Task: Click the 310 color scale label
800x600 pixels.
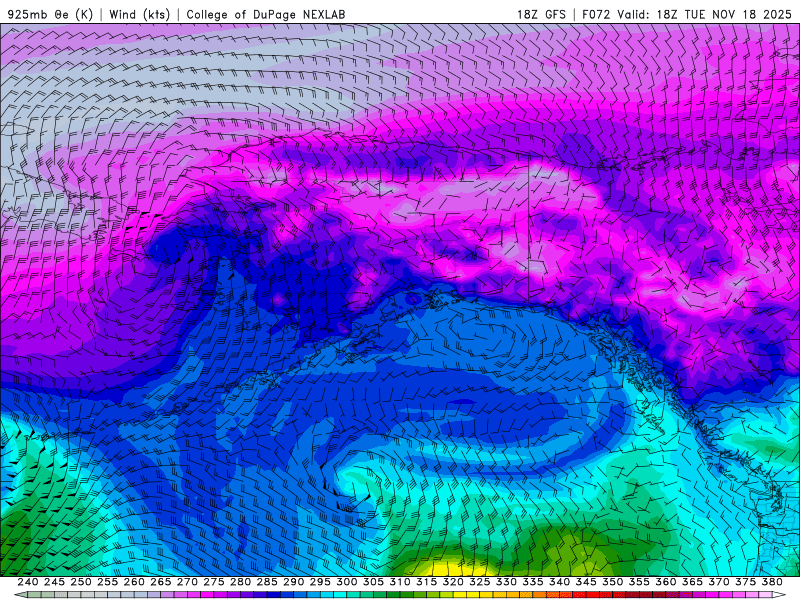Action: pyautogui.click(x=400, y=582)
